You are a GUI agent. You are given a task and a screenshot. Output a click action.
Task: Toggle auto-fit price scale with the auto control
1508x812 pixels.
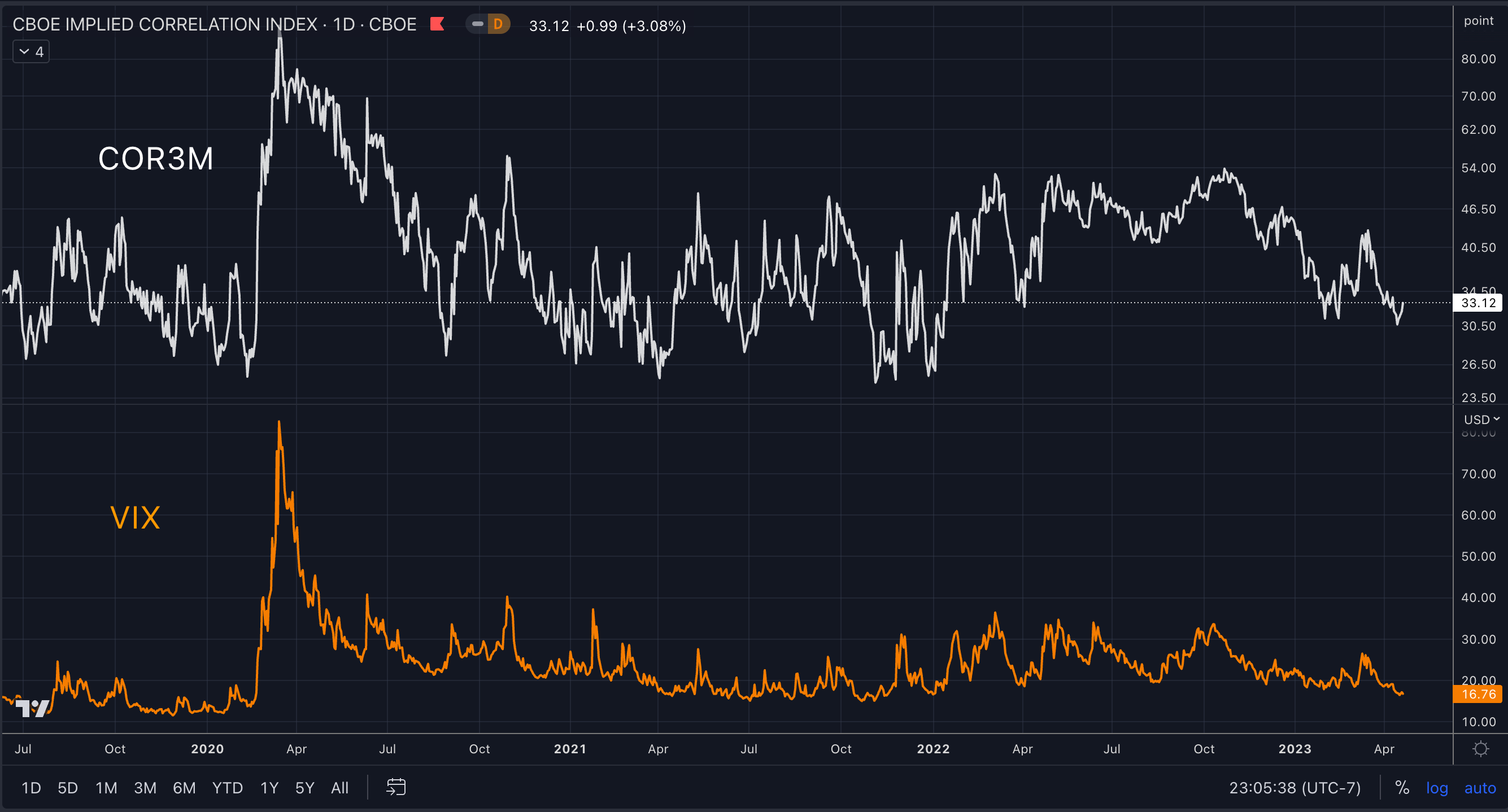click(x=1479, y=787)
